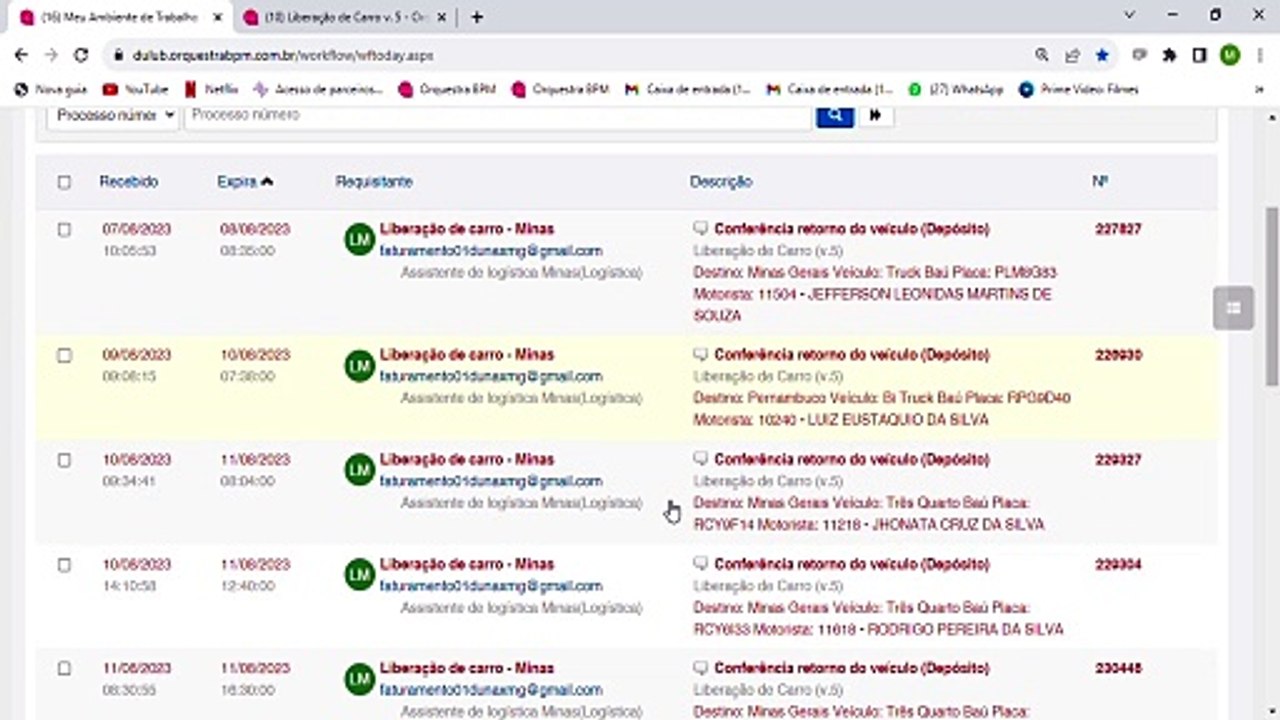Open process number 230448
This screenshot has height=720, width=1280.
1118,668
